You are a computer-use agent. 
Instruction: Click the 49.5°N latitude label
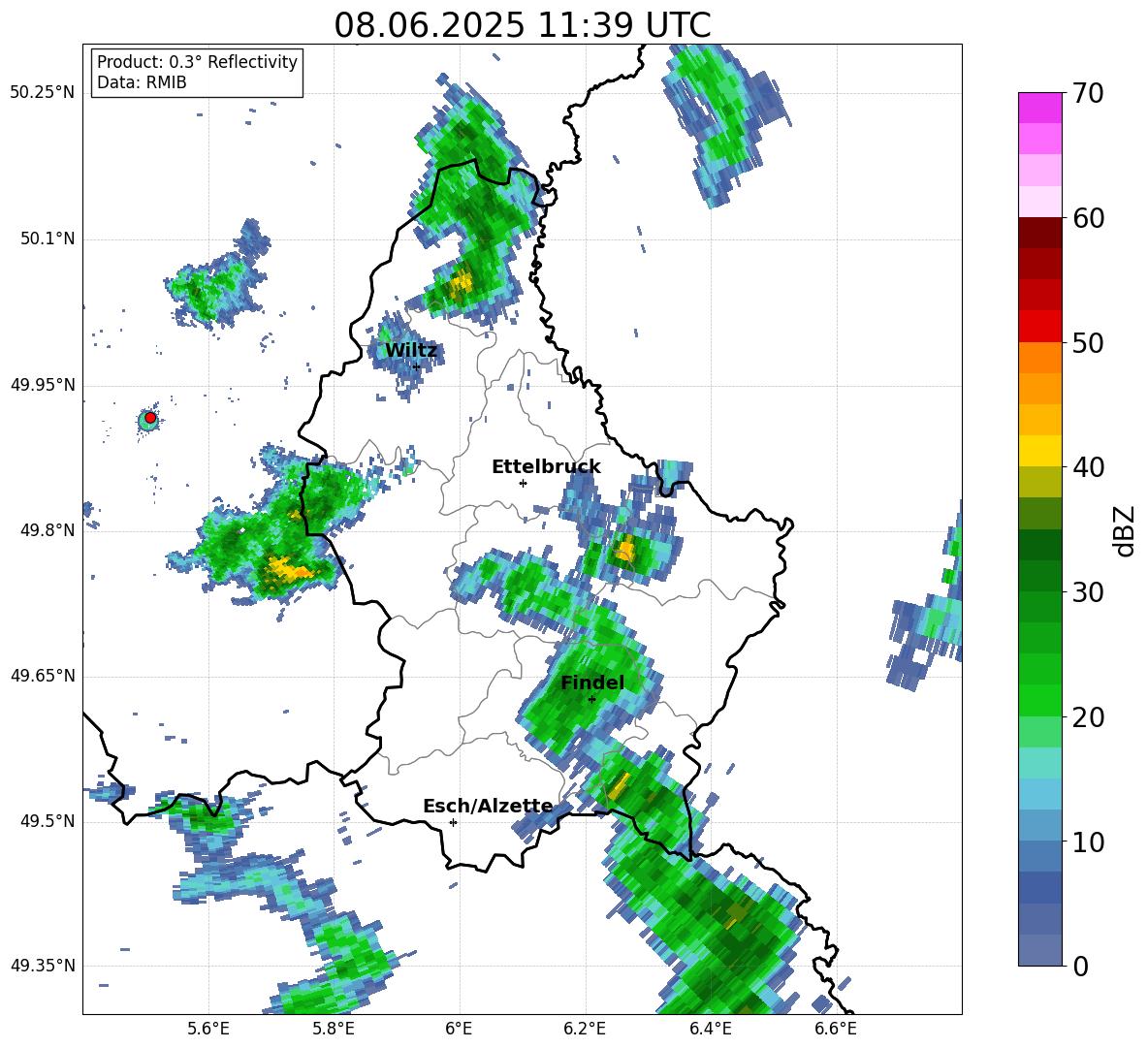[47, 821]
